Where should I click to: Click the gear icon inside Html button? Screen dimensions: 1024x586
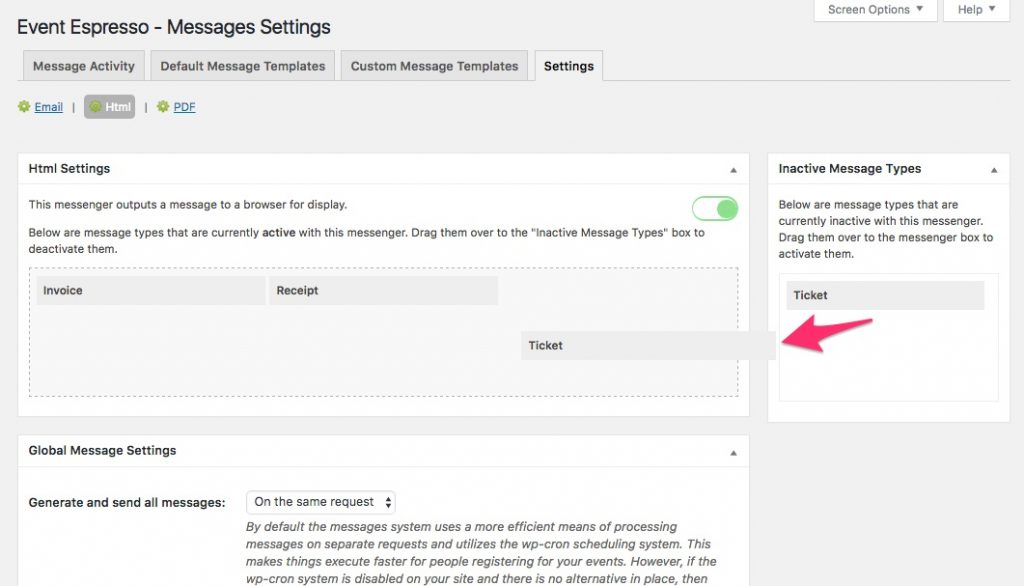95,106
